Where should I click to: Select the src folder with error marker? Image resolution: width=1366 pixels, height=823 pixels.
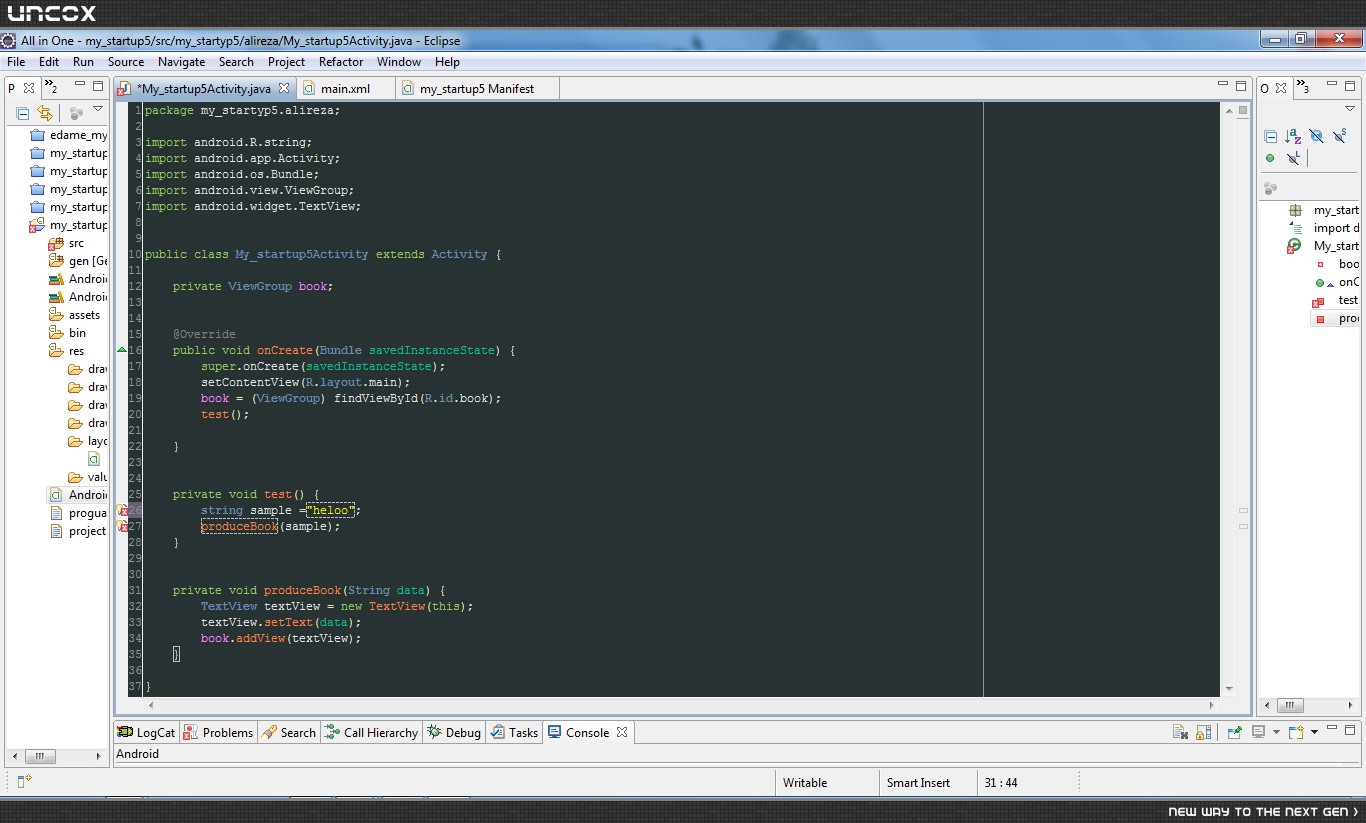66,243
